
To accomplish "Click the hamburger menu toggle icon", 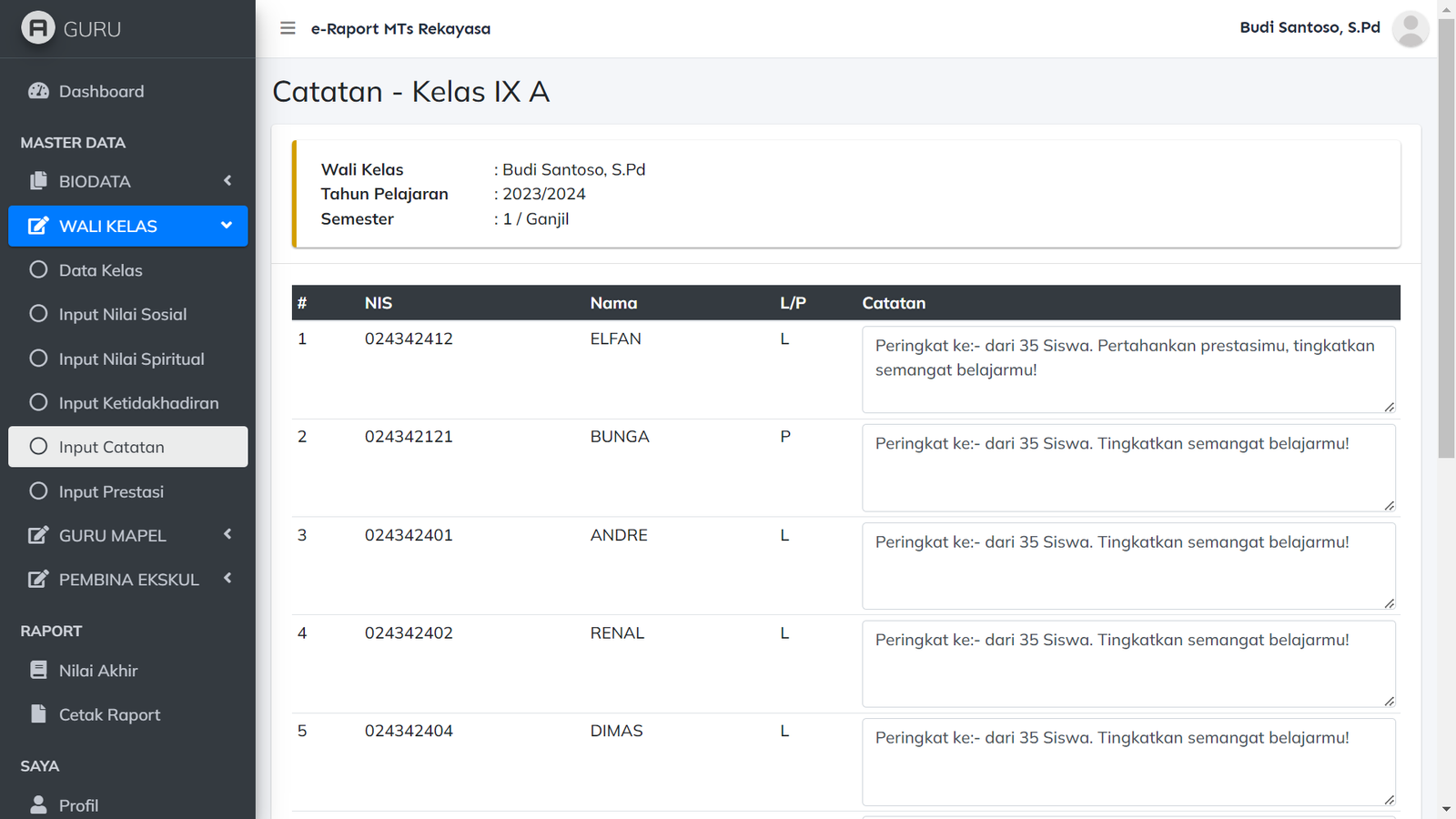I will pyautogui.click(x=288, y=28).
